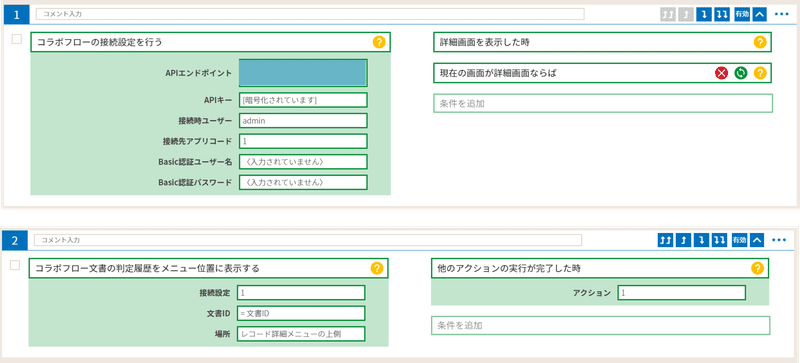Select the 現在の画面が詳細画面ならば condition text

pyautogui.click(x=497, y=73)
